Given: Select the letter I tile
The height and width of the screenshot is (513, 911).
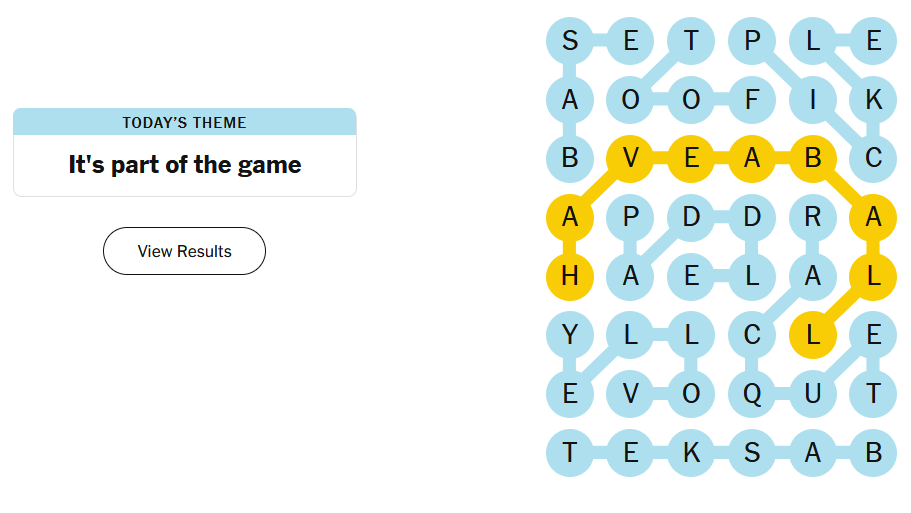Looking at the screenshot, I should (812, 99).
